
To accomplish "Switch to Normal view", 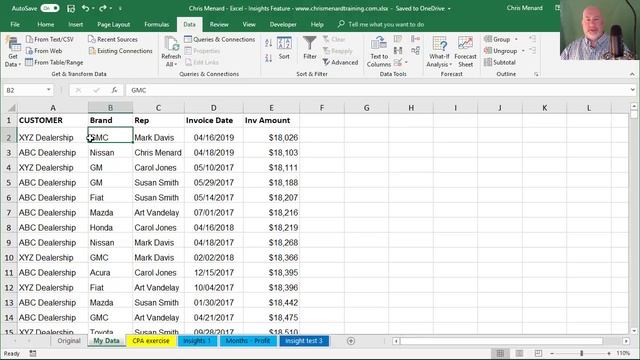I will [x=500, y=353].
